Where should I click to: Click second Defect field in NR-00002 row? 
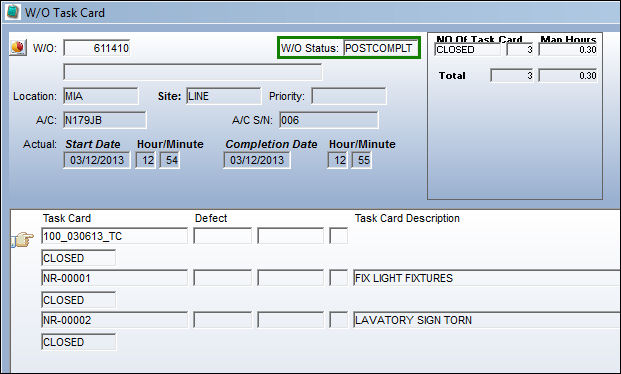[x=290, y=320]
